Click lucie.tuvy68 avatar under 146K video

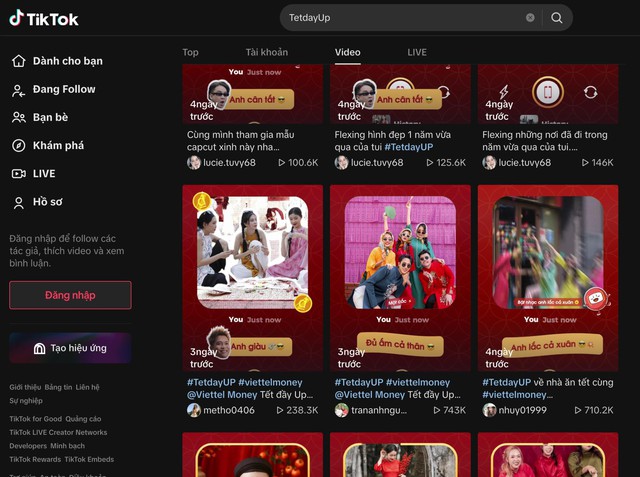489,163
